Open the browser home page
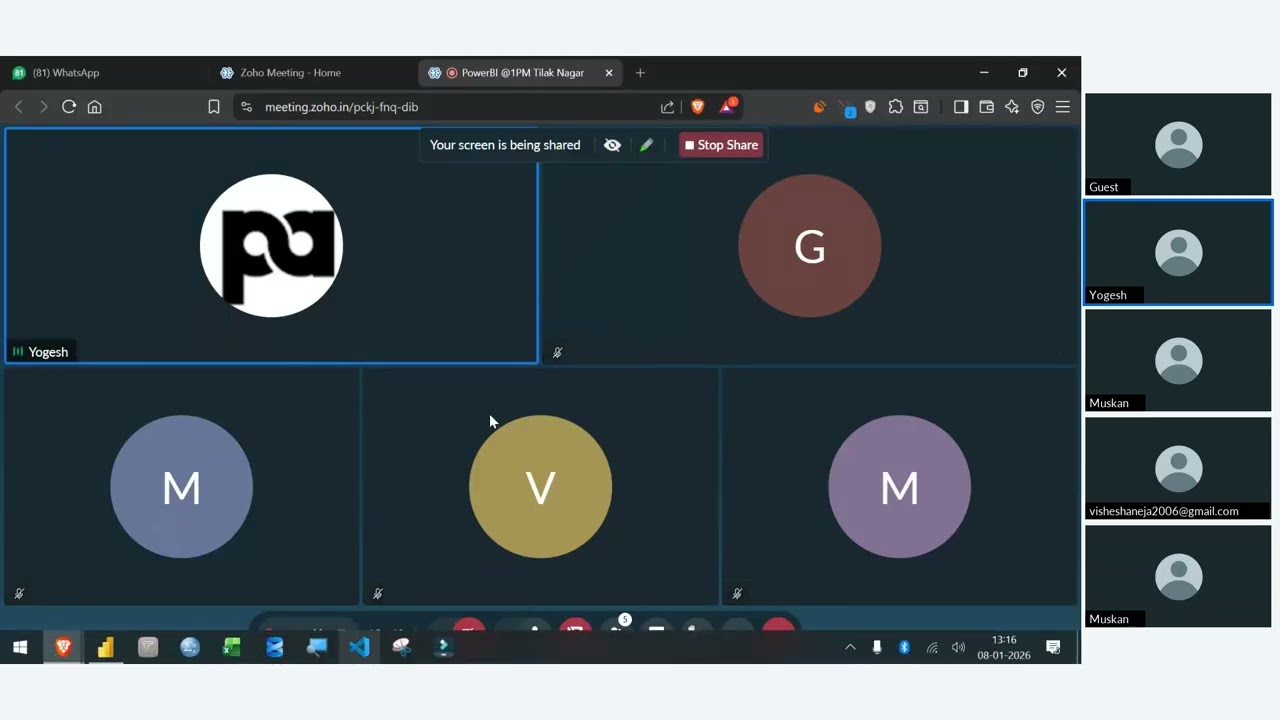The image size is (1280, 720). (x=95, y=107)
